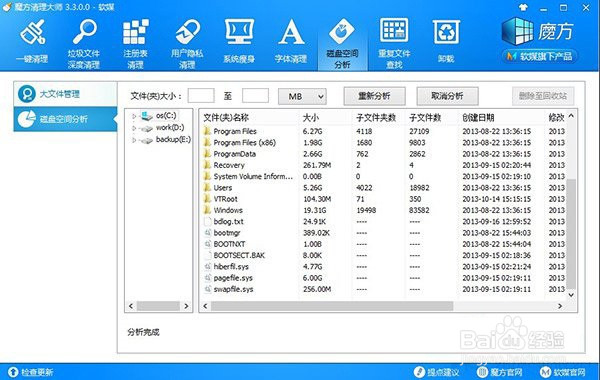Select work(D:) drive in tree
The image size is (600, 380).
tap(170, 127)
